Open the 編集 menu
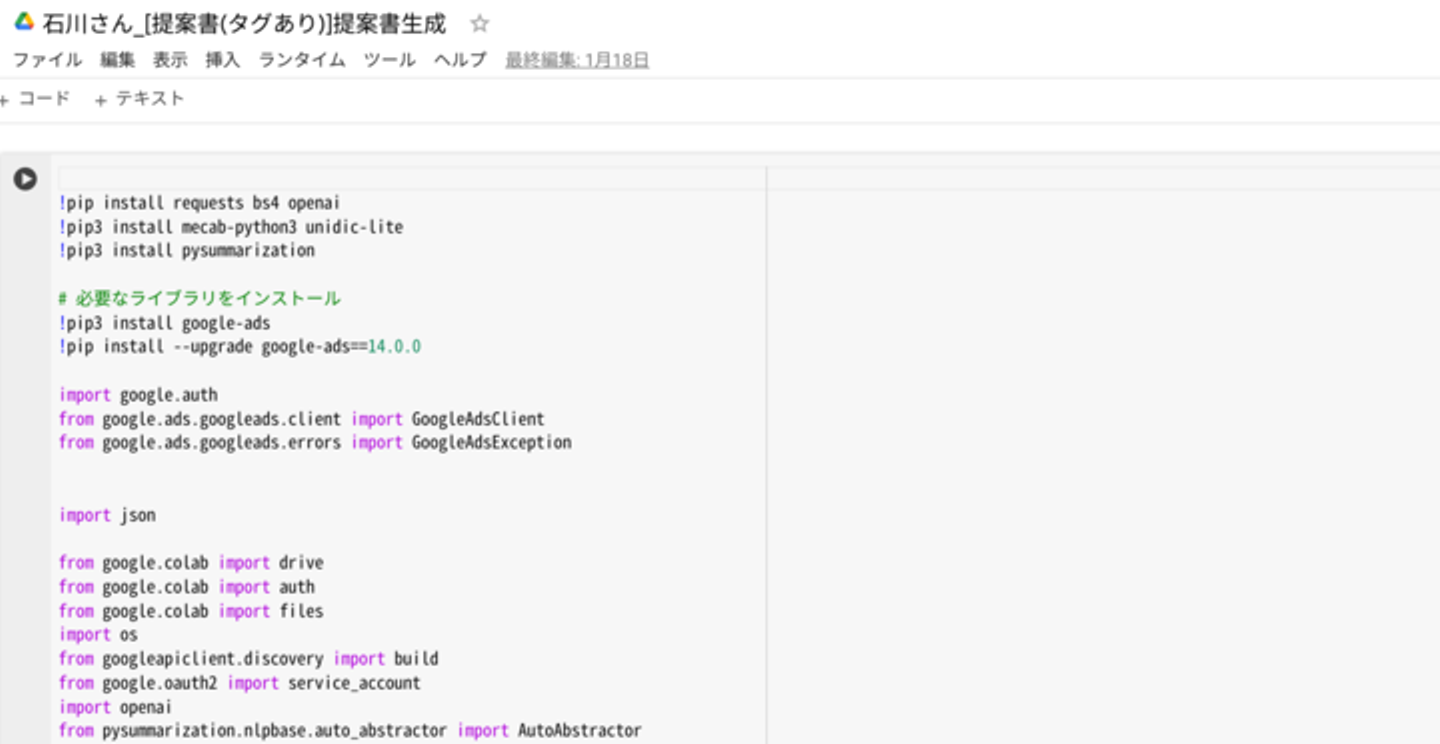 pyautogui.click(x=117, y=60)
